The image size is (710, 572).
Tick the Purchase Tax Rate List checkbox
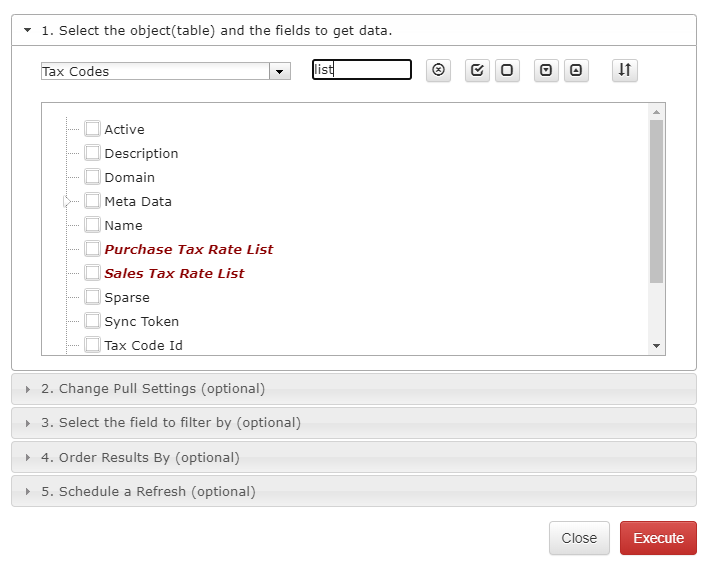[x=92, y=249]
